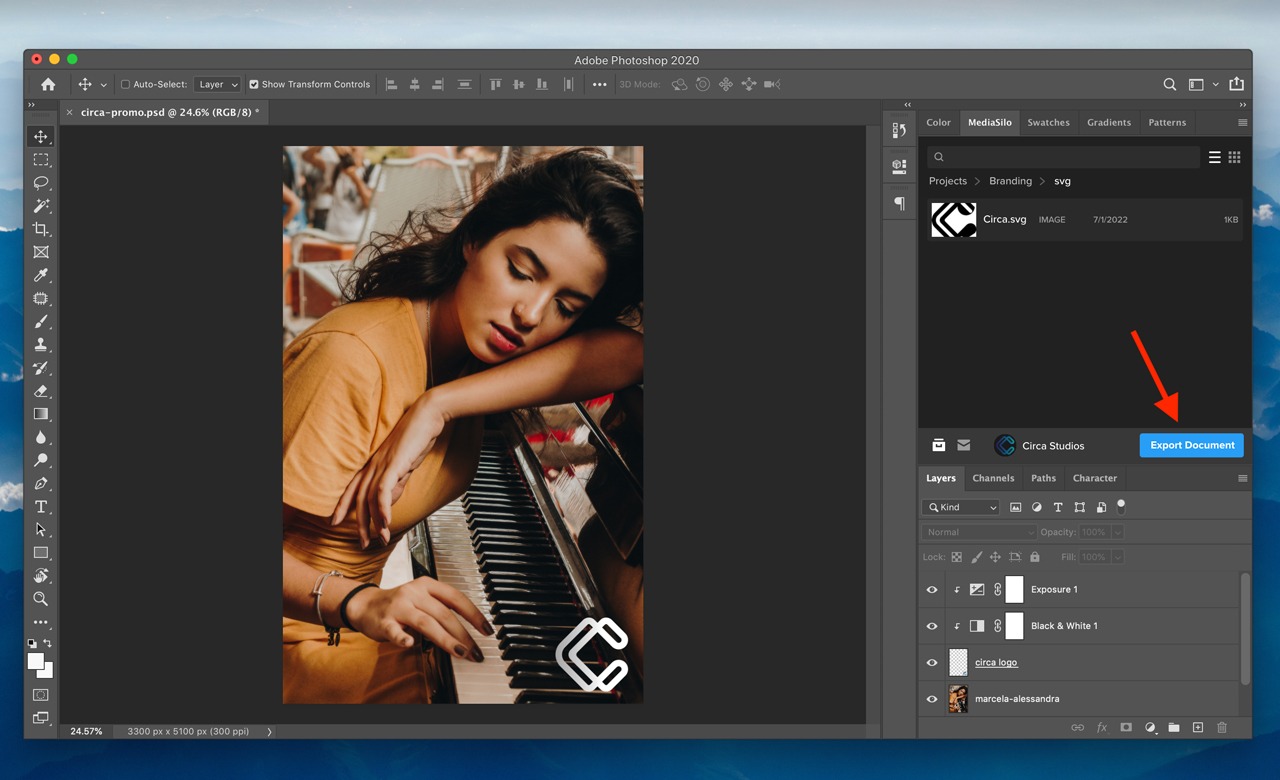Disable Show Transform Controls
The image size is (1280, 780).
click(x=253, y=84)
